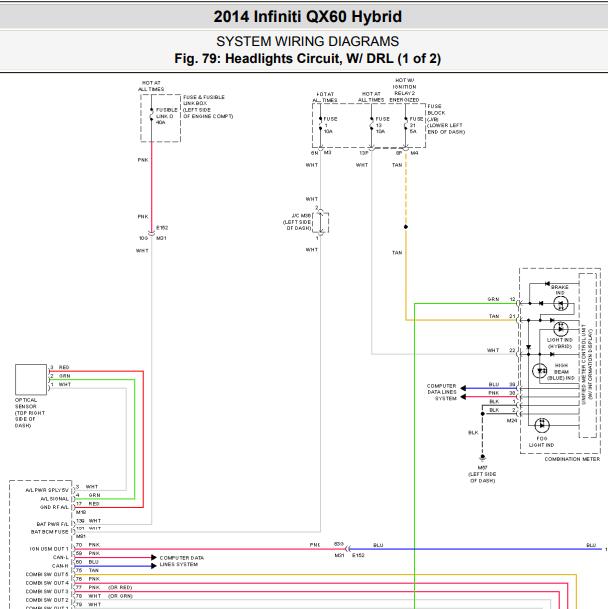Click the M57 ground point symbol
The image size is (608, 609).
click(483, 457)
